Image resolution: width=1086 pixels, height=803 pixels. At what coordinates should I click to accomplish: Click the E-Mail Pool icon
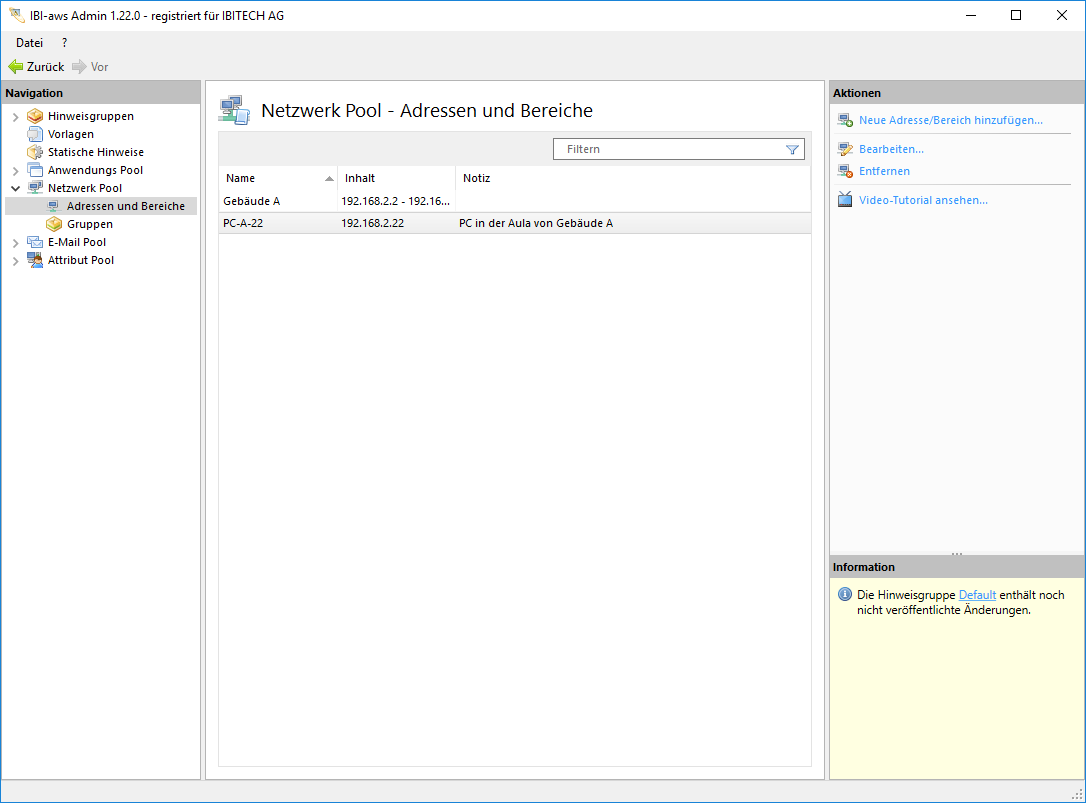35,242
